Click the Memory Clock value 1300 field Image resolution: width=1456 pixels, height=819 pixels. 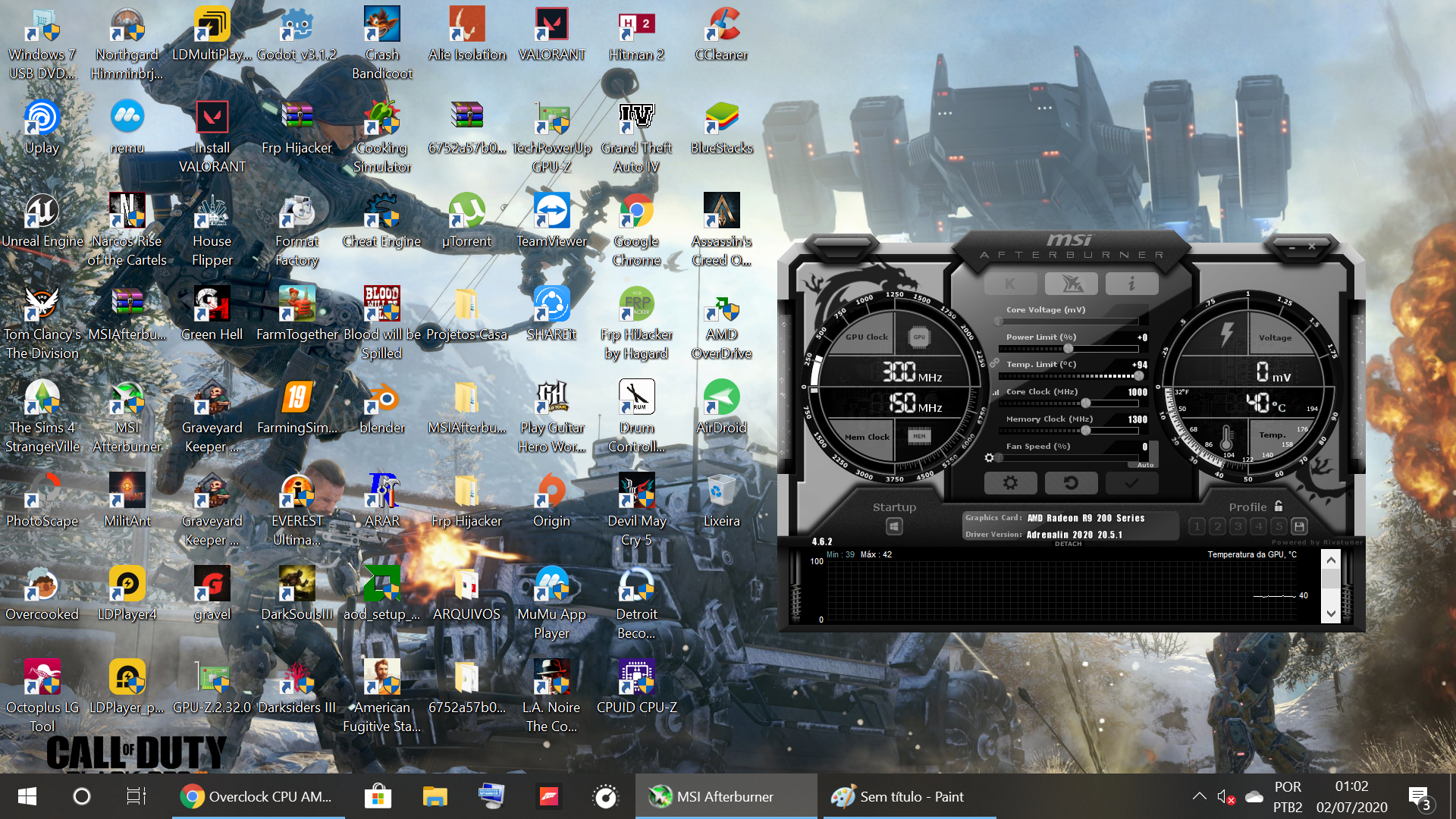[1137, 419]
